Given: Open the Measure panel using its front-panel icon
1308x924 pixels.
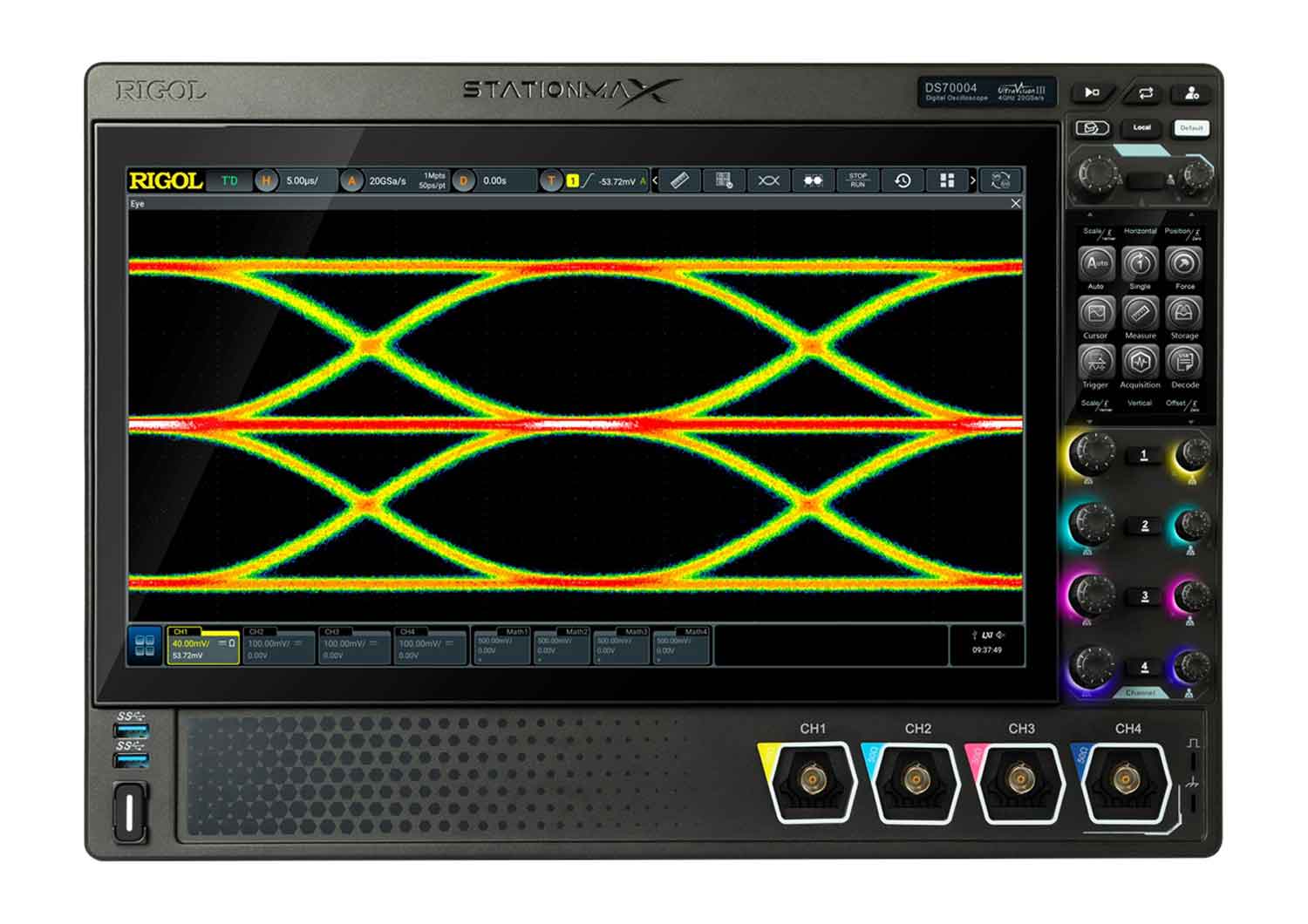Looking at the screenshot, I should (1138, 314).
